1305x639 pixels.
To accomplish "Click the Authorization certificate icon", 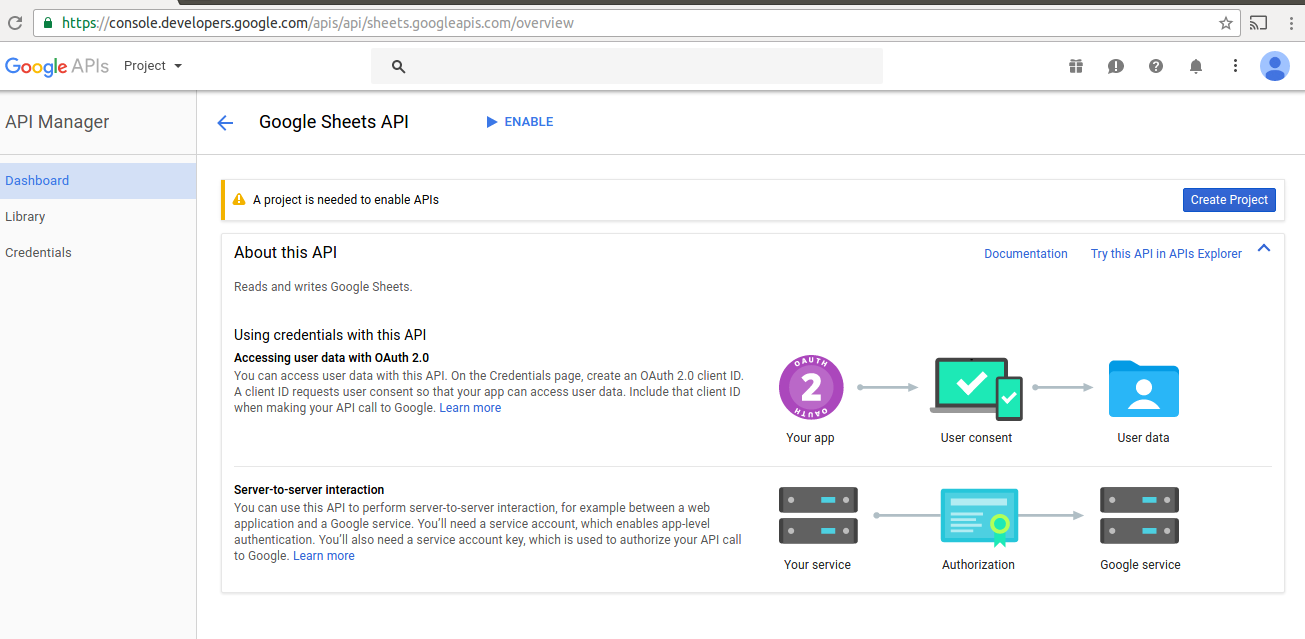I will 979,518.
